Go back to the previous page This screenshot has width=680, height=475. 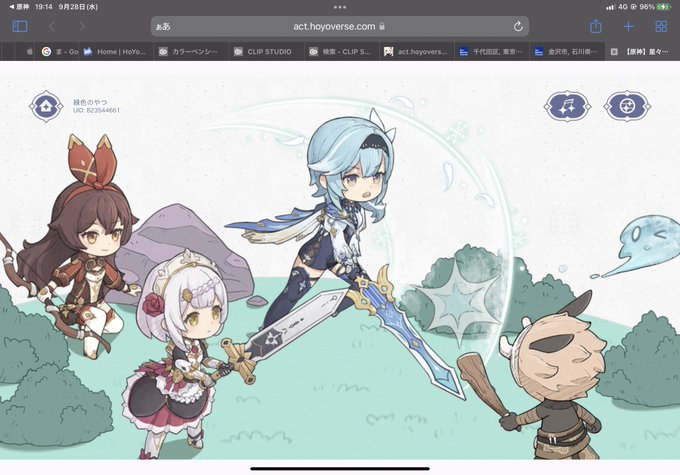click(52, 26)
